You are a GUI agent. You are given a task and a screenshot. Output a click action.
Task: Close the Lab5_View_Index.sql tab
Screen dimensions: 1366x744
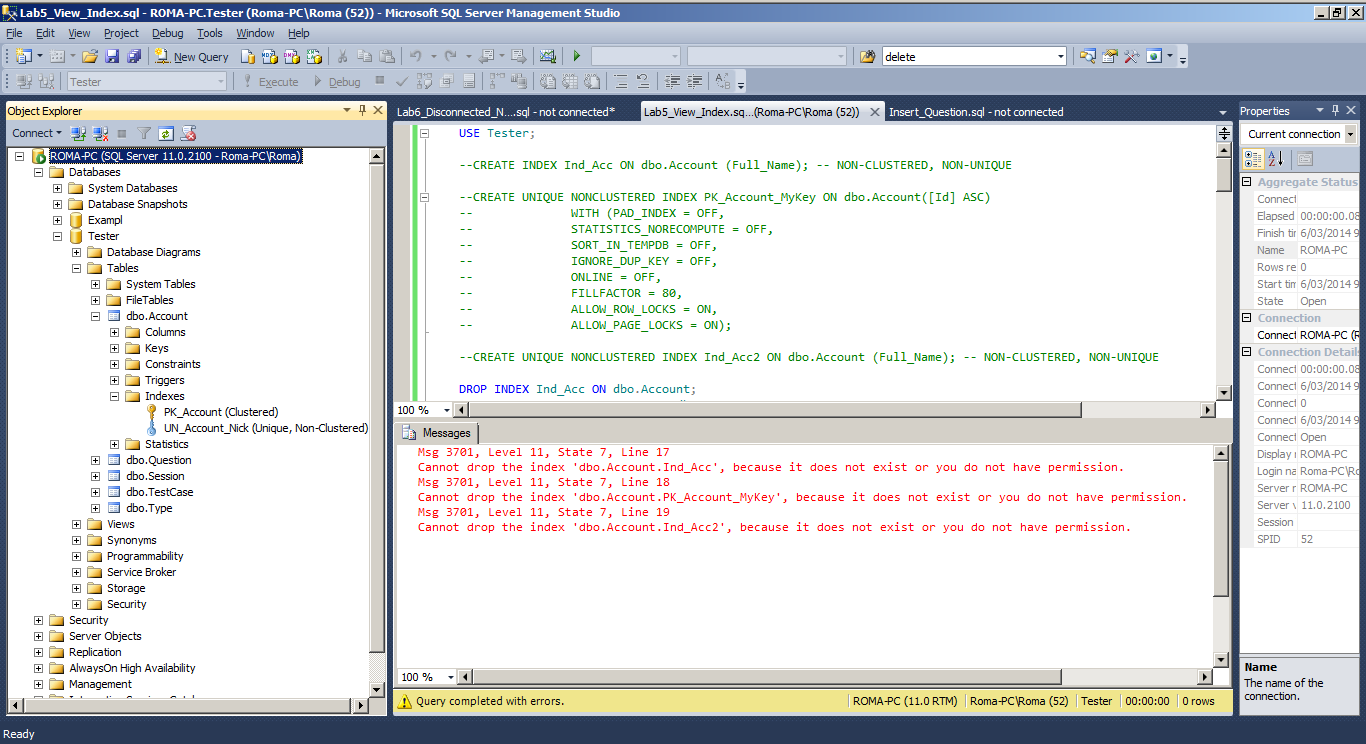(874, 112)
